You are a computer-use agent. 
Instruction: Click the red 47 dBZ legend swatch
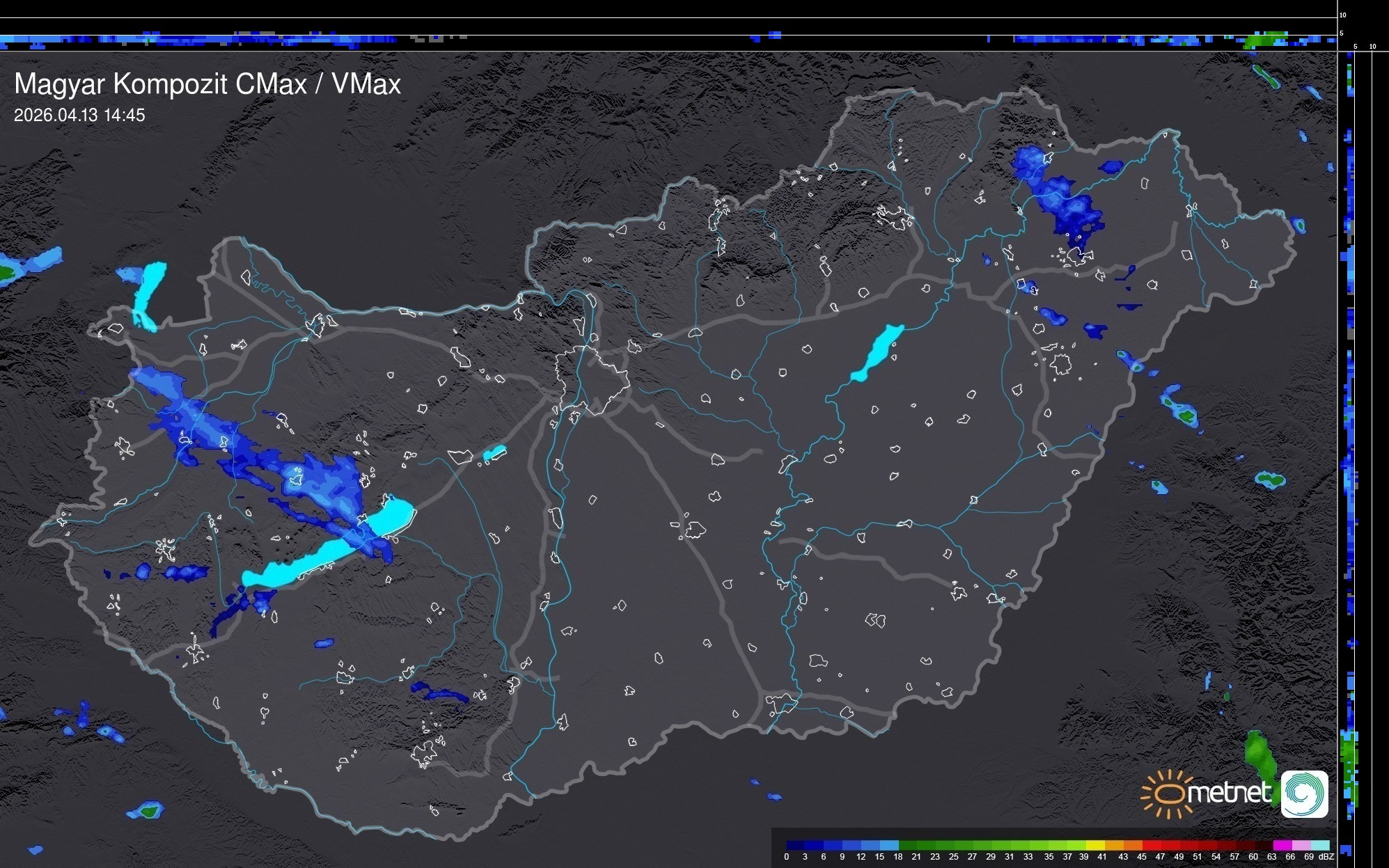tap(1170, 845)
